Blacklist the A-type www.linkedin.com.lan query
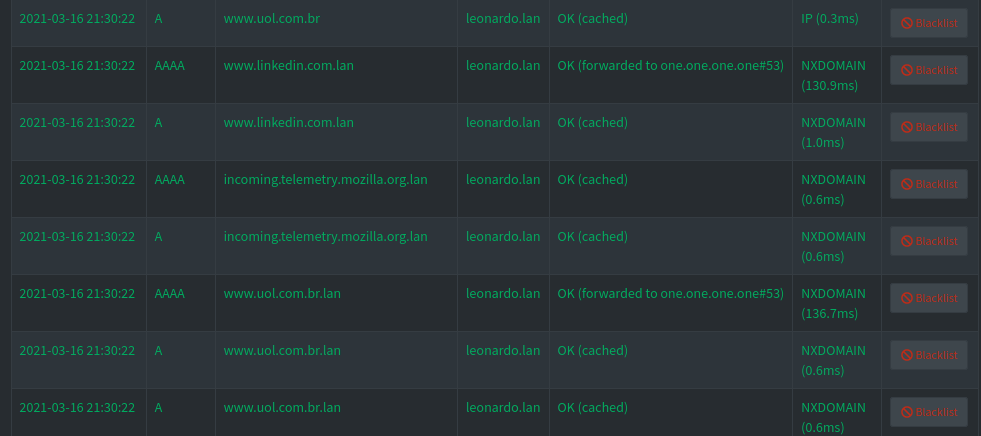The height and width of the screenshot is (436, 981). tap(928, 127)
